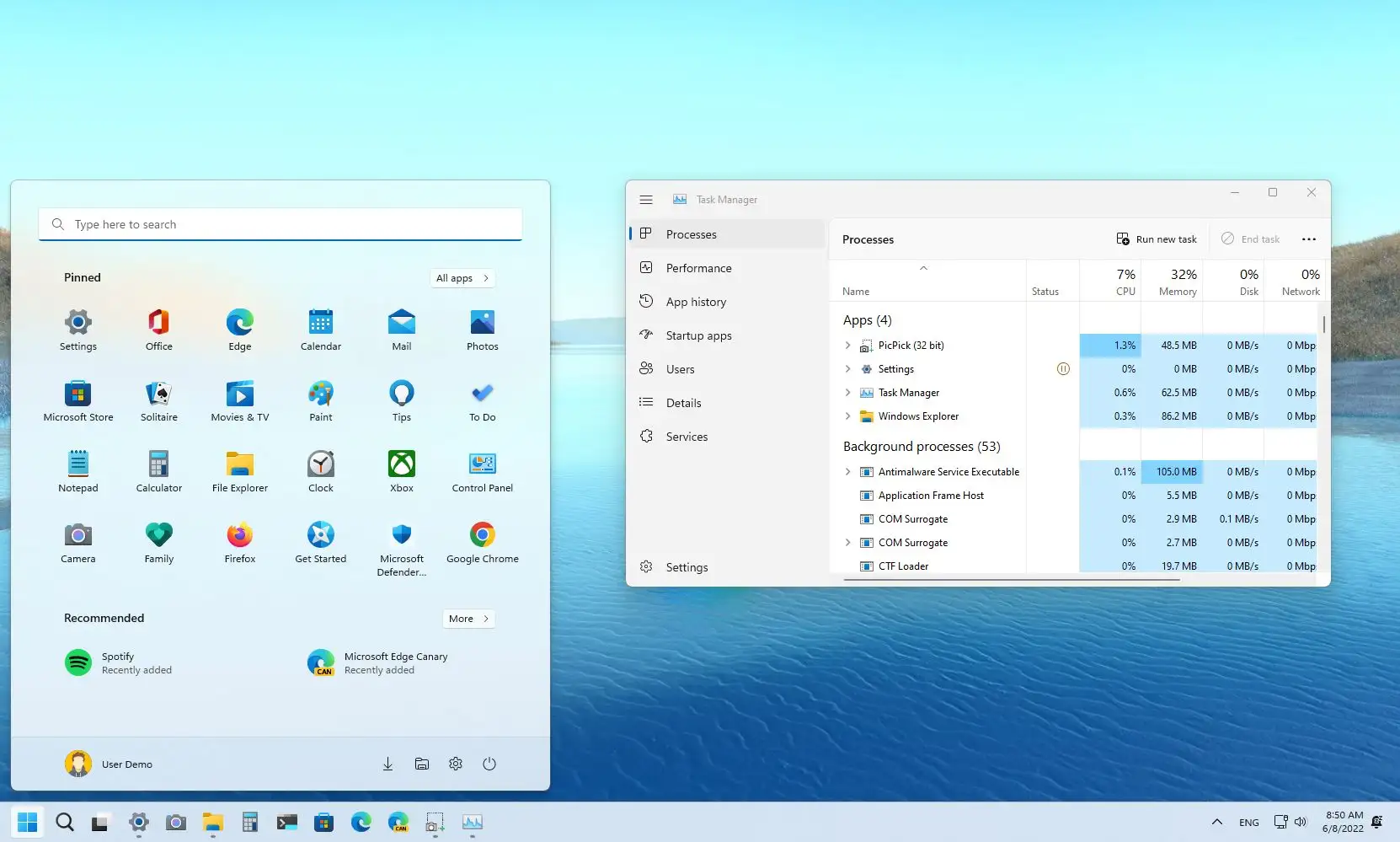Open All apps in the Start menu
Viewport: 1400px width, 842px height.
tap(462, 277)
